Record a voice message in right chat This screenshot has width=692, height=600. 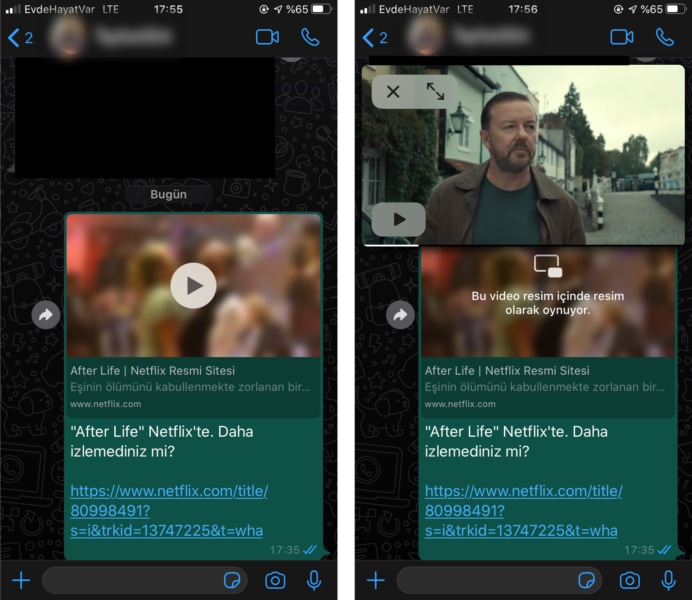[668, 580]
